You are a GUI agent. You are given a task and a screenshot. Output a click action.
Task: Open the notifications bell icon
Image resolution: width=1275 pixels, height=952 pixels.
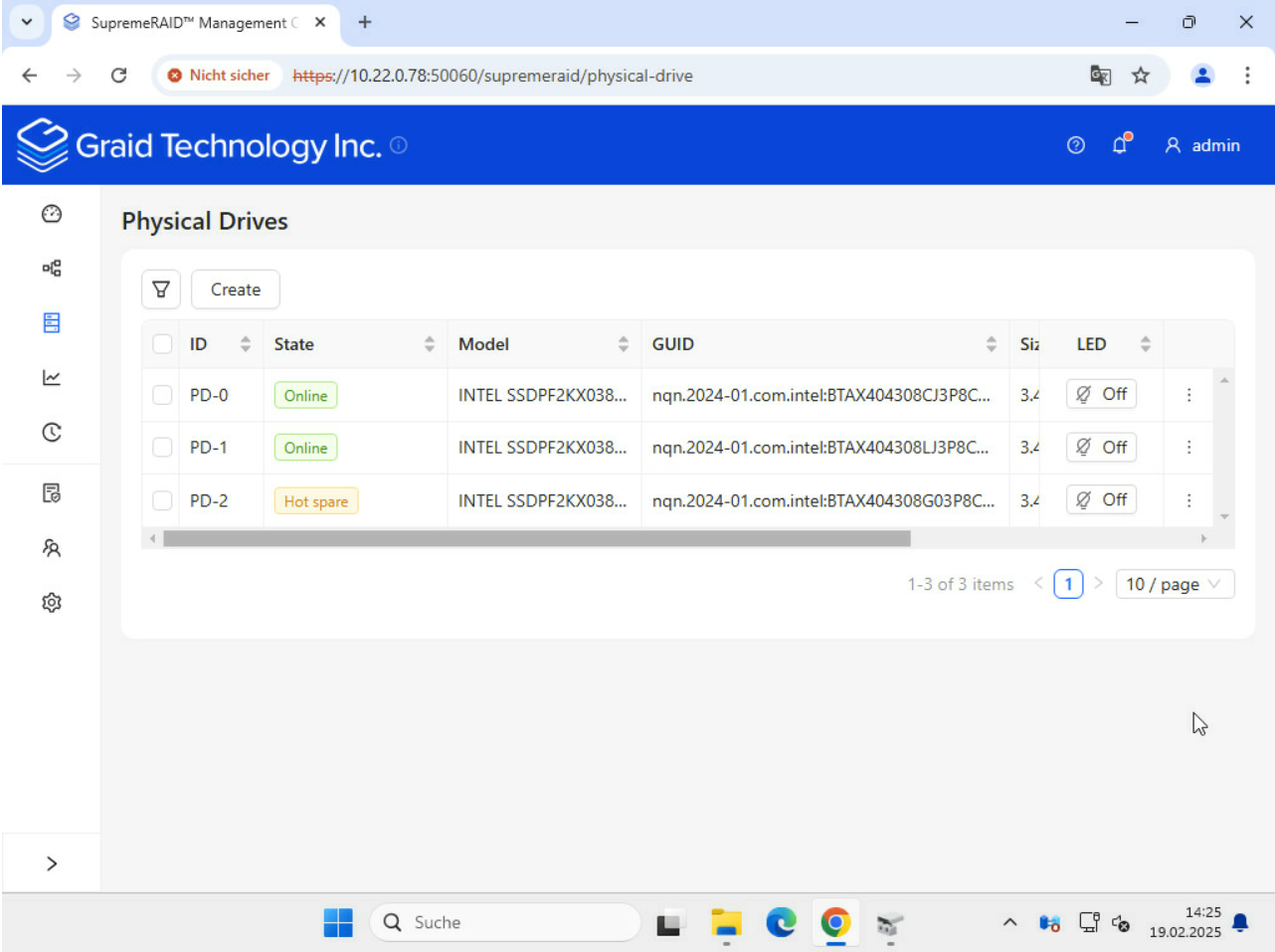1121,144
